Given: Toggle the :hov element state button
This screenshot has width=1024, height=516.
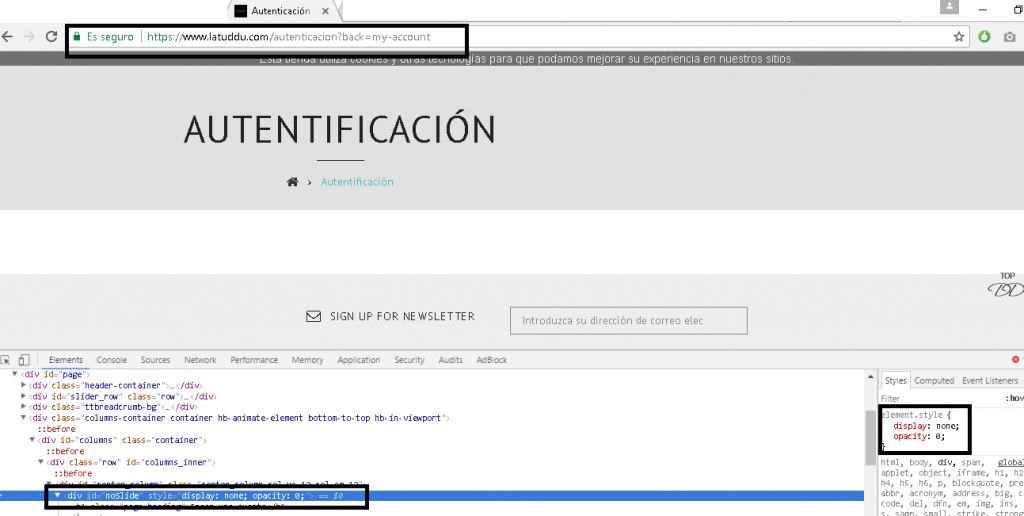Looking at the screenshot, I should coord(1014,398).
